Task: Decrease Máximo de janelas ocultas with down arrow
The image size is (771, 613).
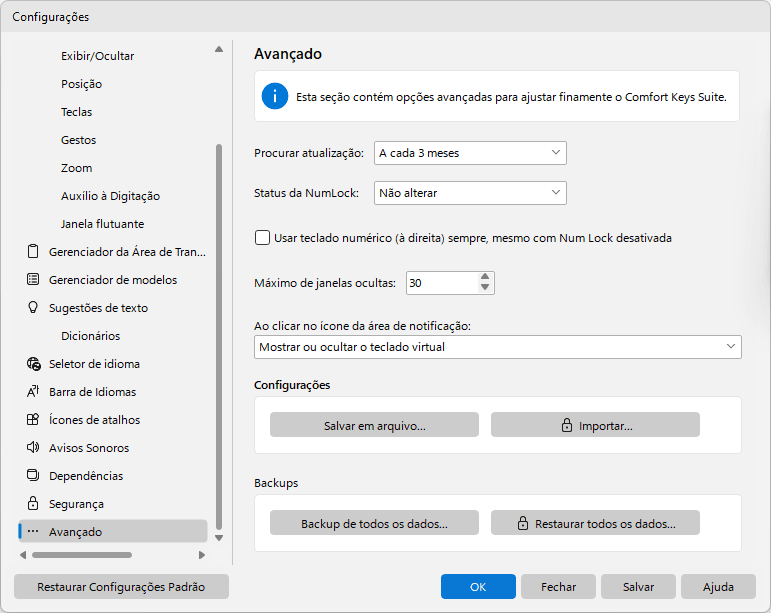Action: [485, 288]
